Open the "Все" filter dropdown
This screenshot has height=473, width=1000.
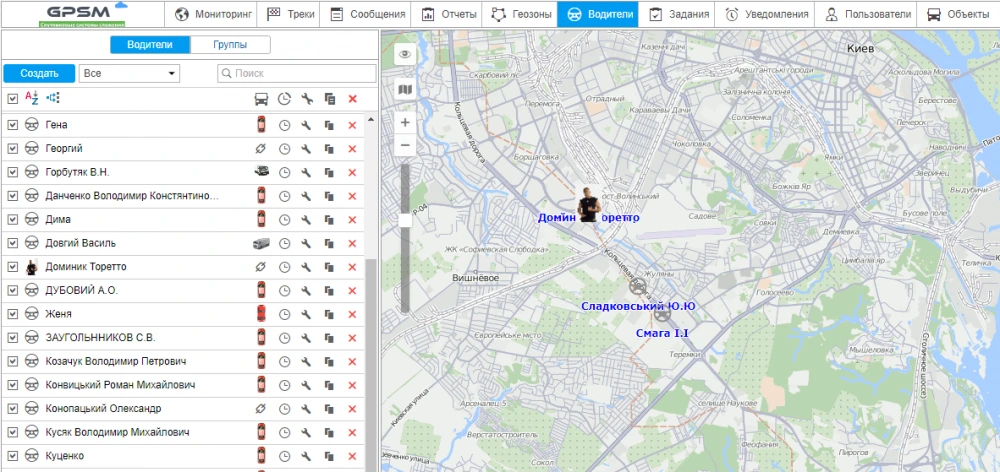[129, 73]
